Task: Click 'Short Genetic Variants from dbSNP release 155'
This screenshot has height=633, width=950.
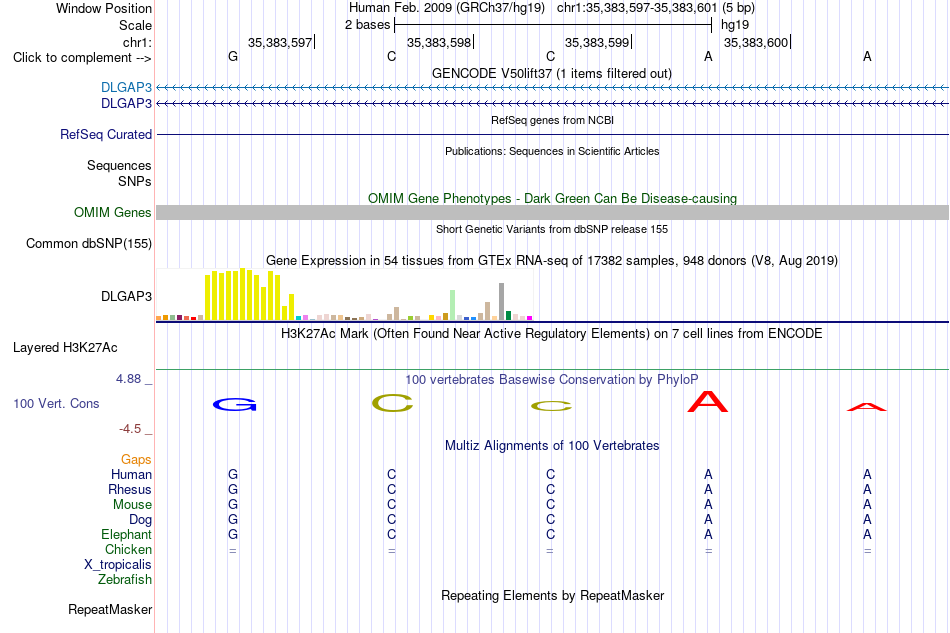Action: (x=552, y=229)
